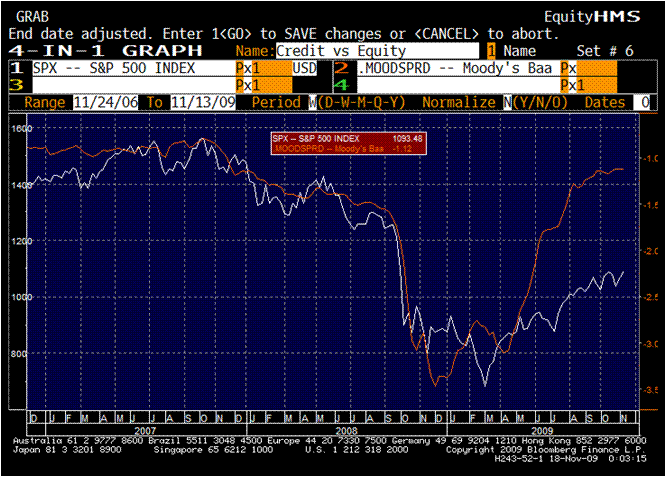
Task: Click the 1400 left axis label
Action: (21, 185)
